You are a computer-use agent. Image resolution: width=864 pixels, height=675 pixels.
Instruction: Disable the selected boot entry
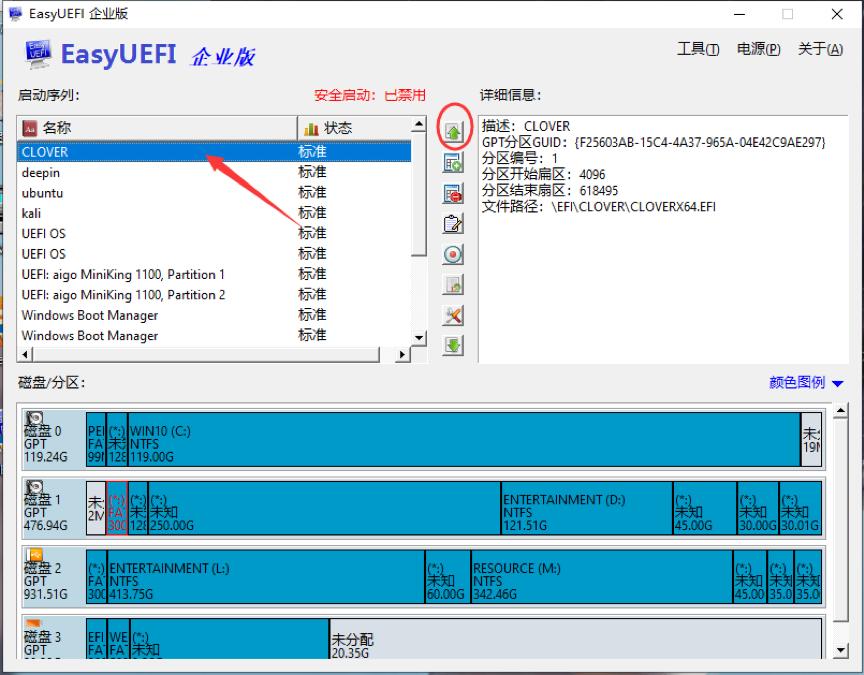click(x=452, y=254)
